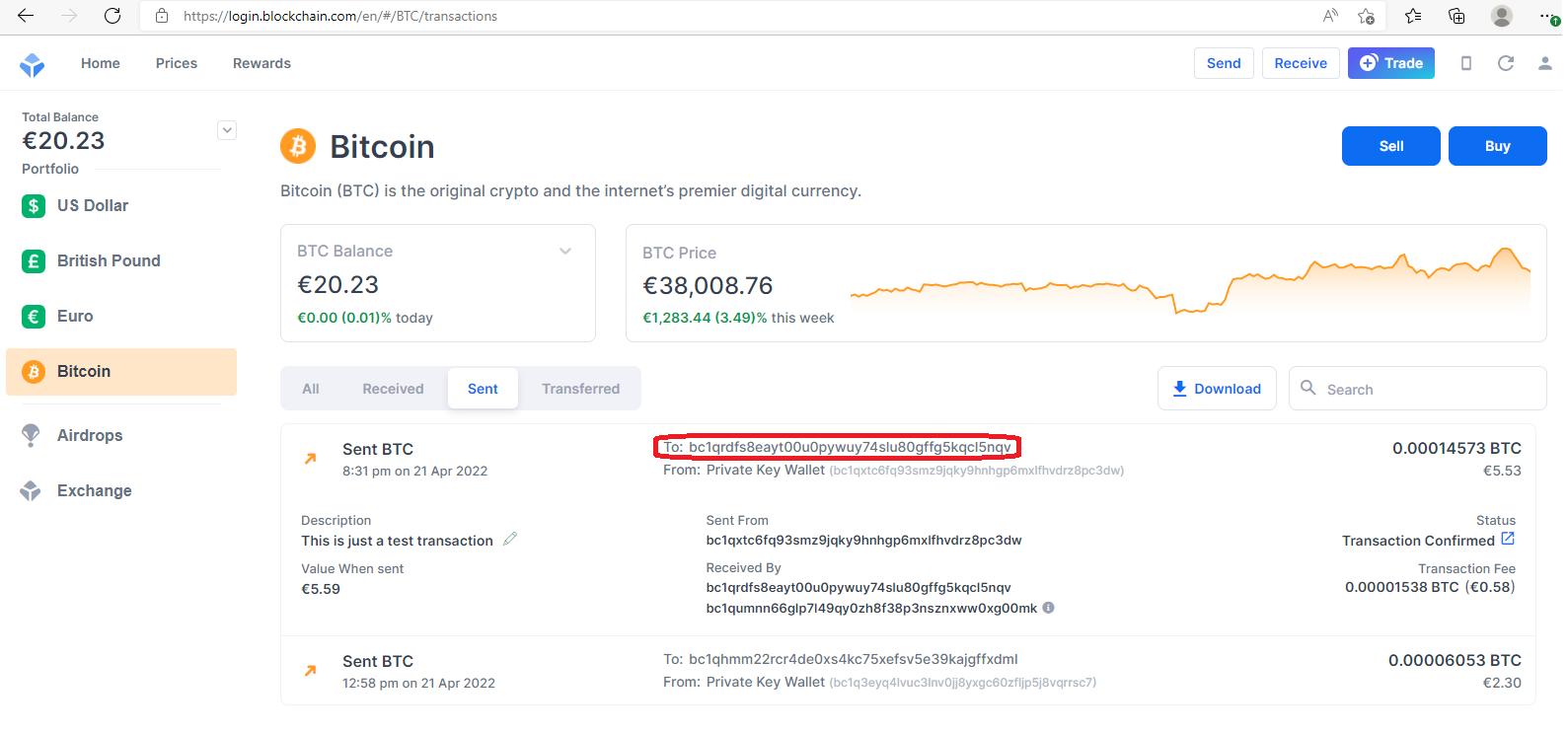The width and height of the screenshot is (1568, 734).
Task: Click the Trade button in header
Action: click(1391, 63)
